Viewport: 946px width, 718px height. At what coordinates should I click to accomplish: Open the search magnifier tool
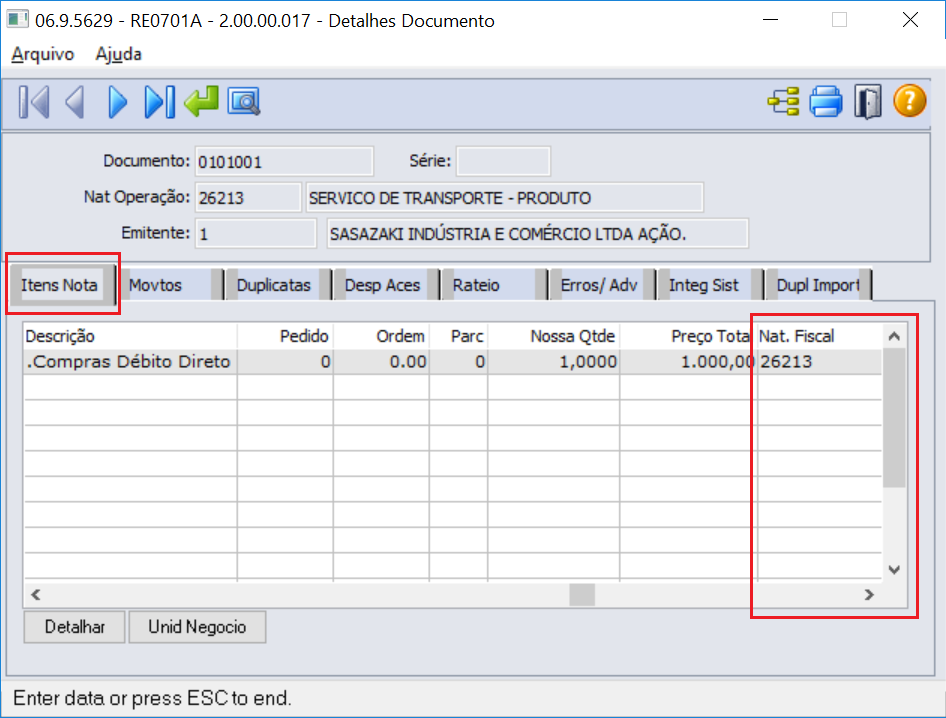coord(244,101)
